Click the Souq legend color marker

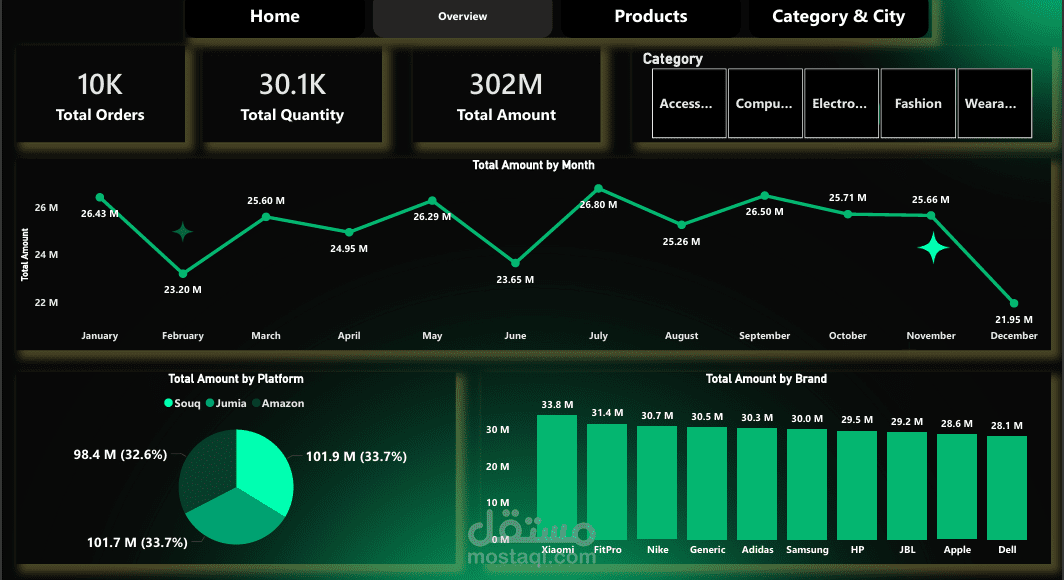pyautogui.click(x=168, y=403)
